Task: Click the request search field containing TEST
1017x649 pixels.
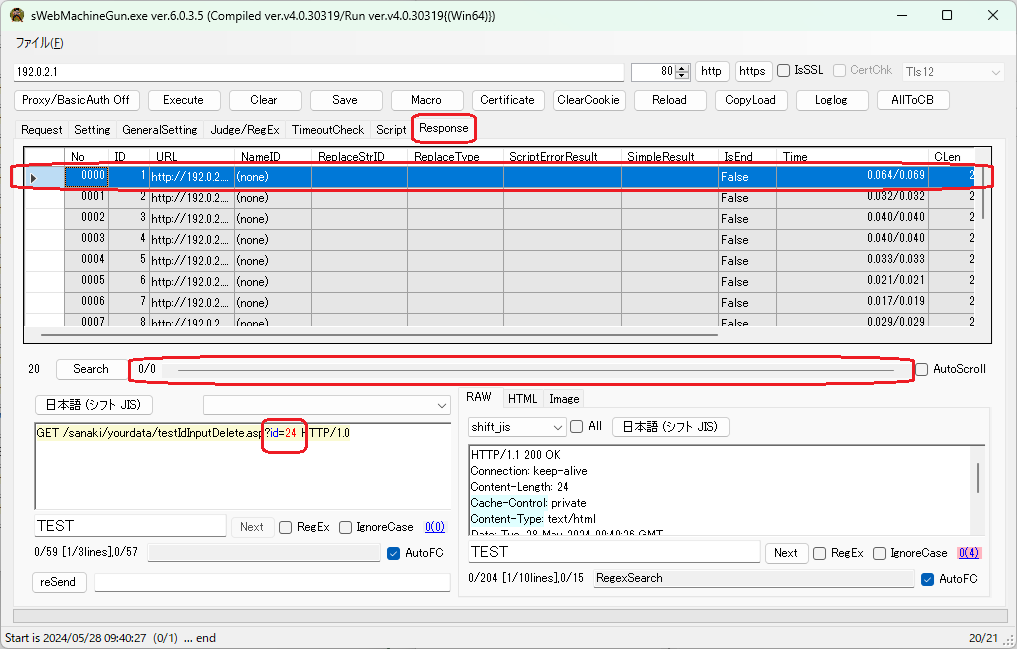Action: tap(130, 526)
